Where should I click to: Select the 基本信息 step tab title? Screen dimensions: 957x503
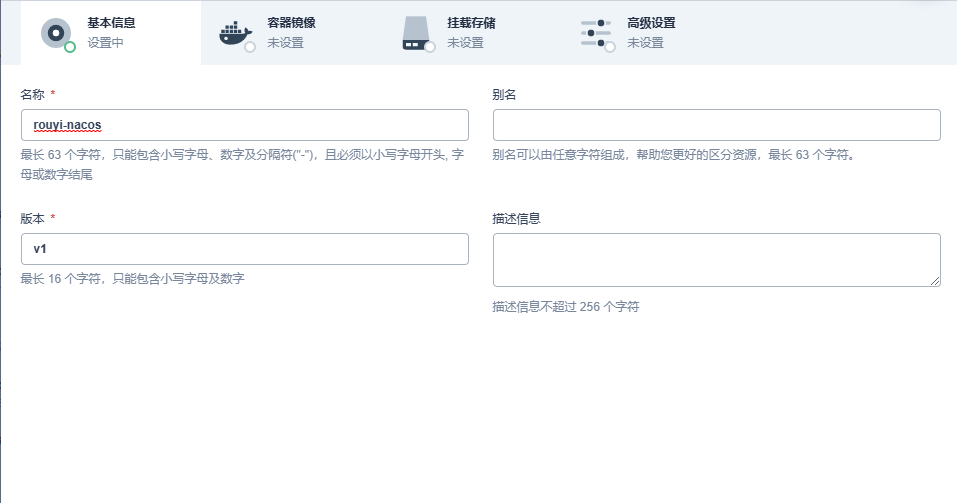pos(111,23)
